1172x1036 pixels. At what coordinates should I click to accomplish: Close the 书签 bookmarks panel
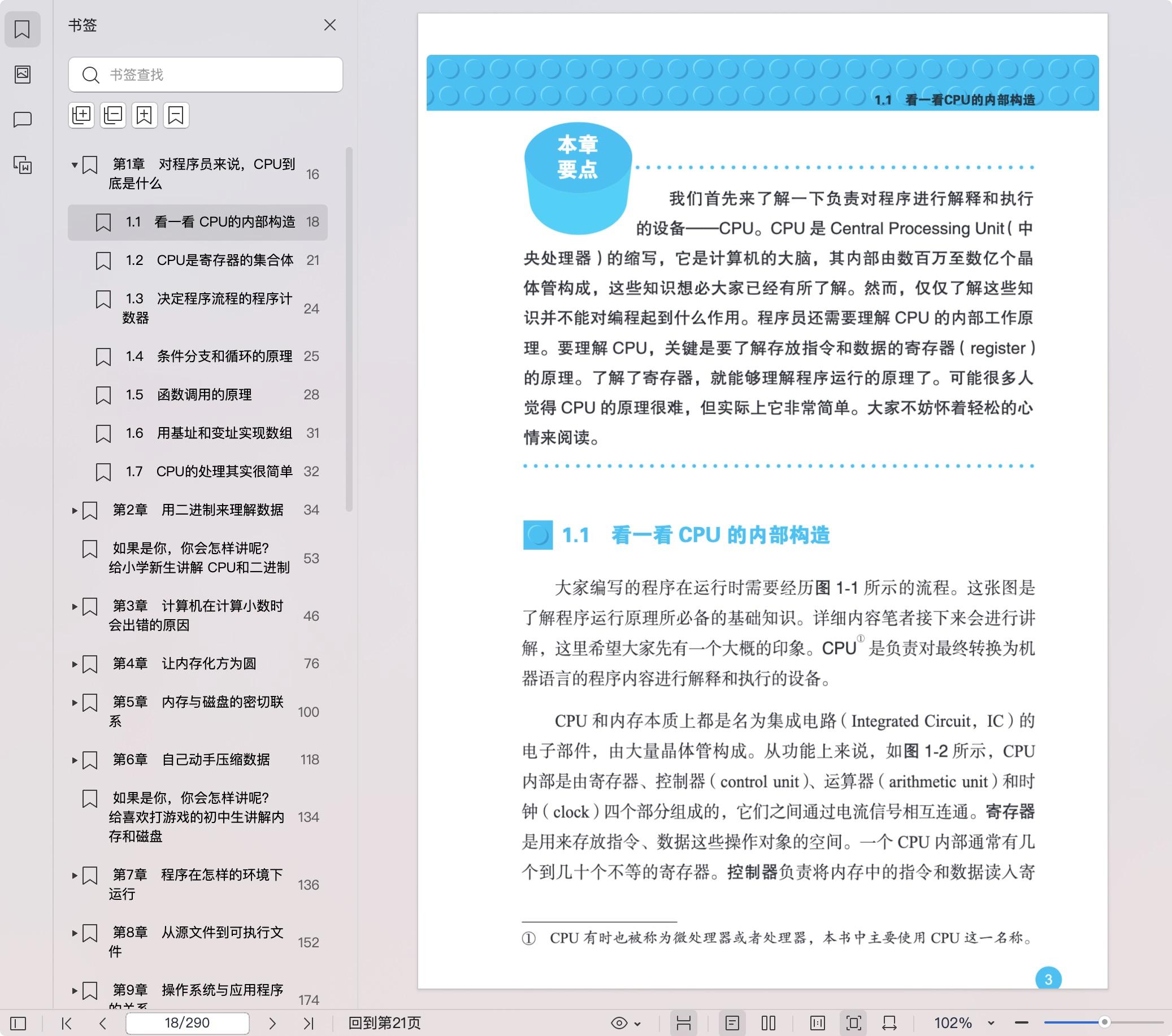(329, 25)
